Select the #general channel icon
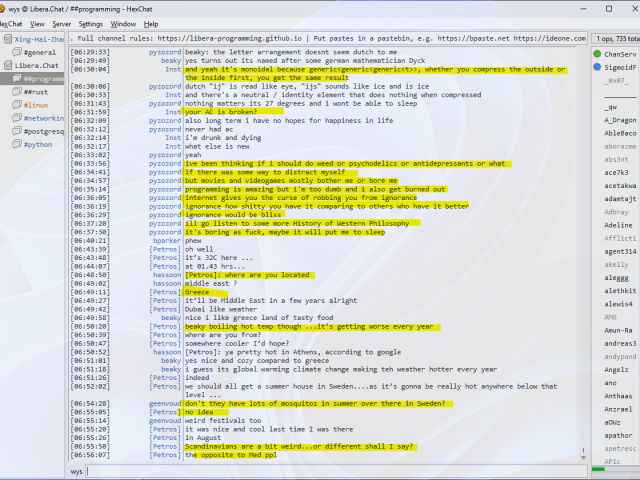 coord(15,51)
